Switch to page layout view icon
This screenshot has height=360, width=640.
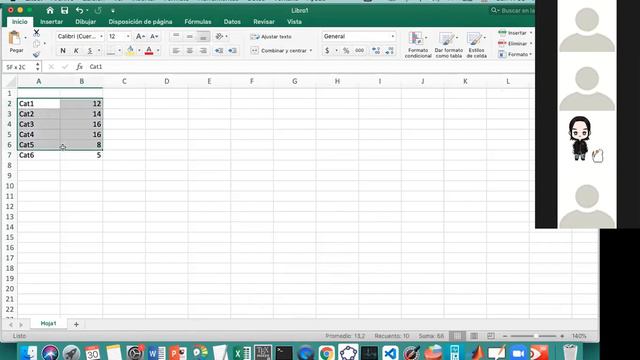(x=474, y=336)
